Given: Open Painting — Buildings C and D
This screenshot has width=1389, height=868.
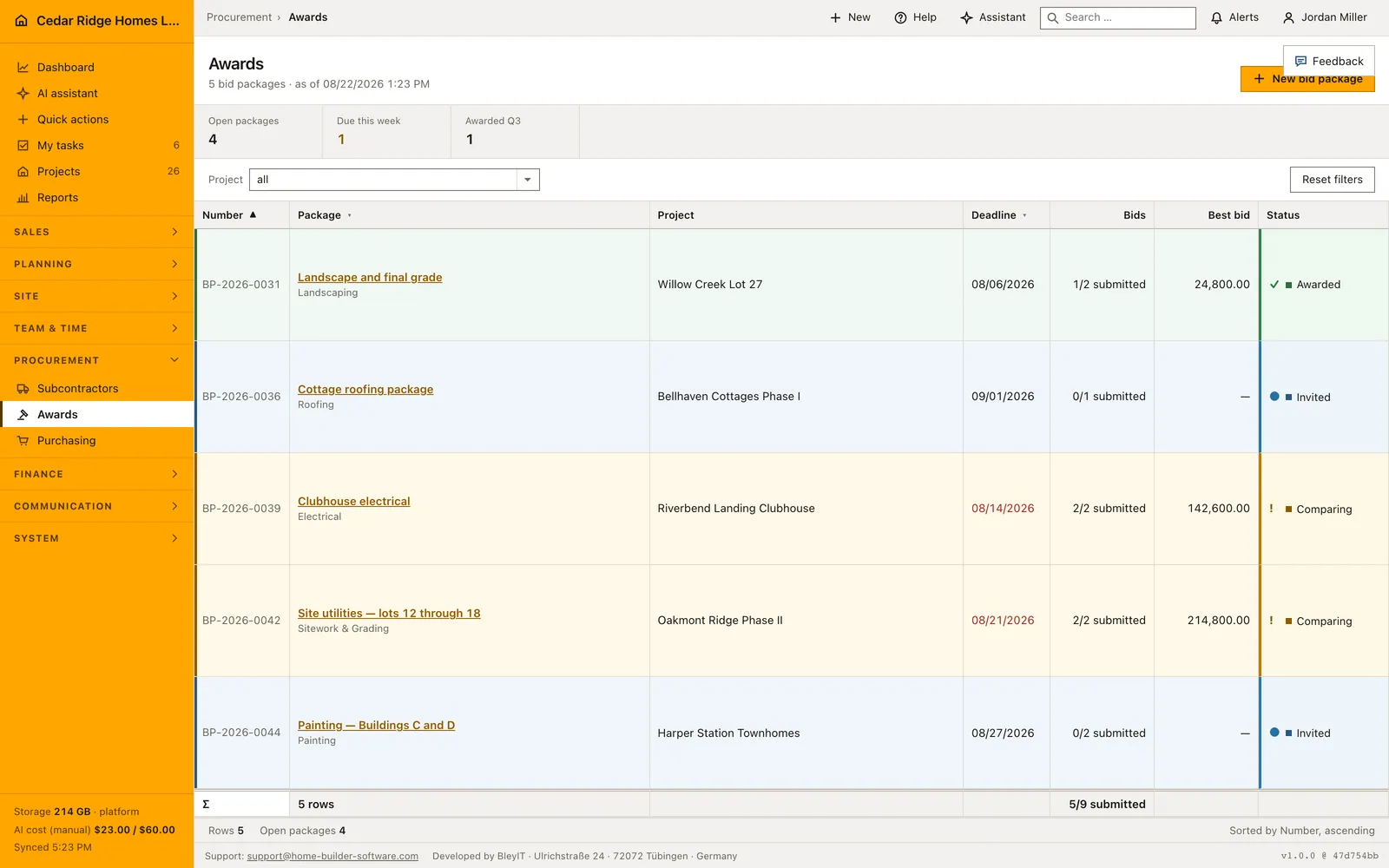Looking at the screenshot, I should [x=376, y=725].
